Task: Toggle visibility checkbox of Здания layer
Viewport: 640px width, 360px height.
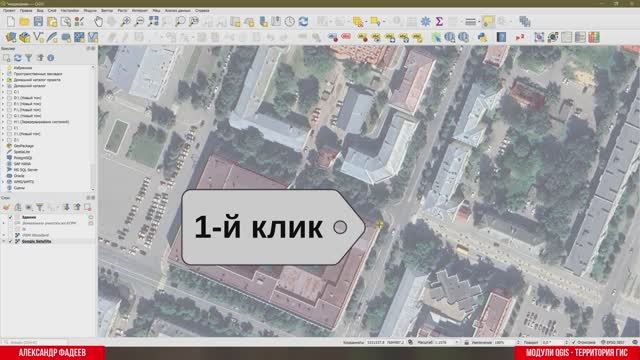Action: [x=11, y=217]
